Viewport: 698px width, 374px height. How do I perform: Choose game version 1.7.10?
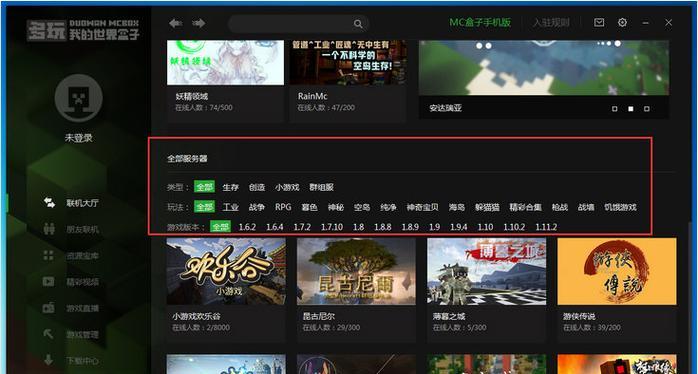coord(332,227)
